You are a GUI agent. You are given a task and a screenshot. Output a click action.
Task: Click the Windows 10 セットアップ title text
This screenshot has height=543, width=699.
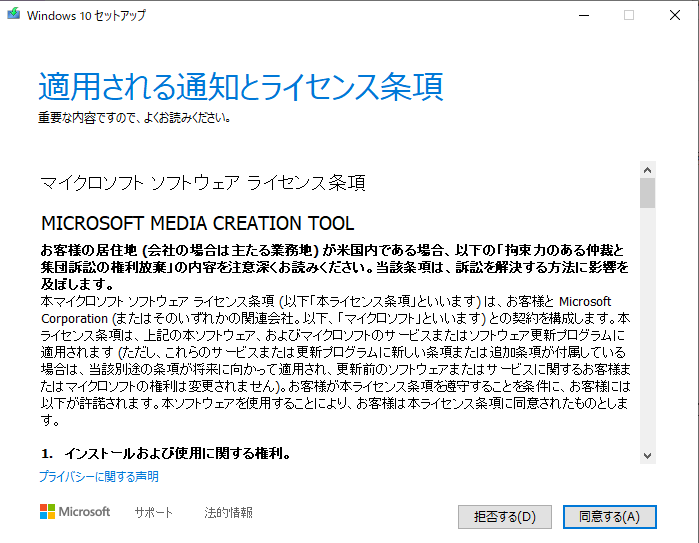point(86,16)
